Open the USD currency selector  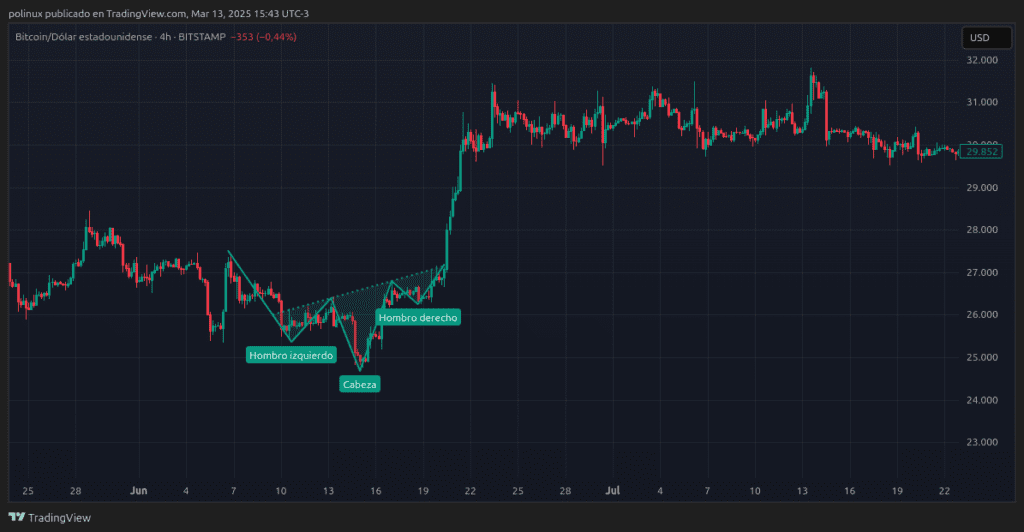coord(980,38)
